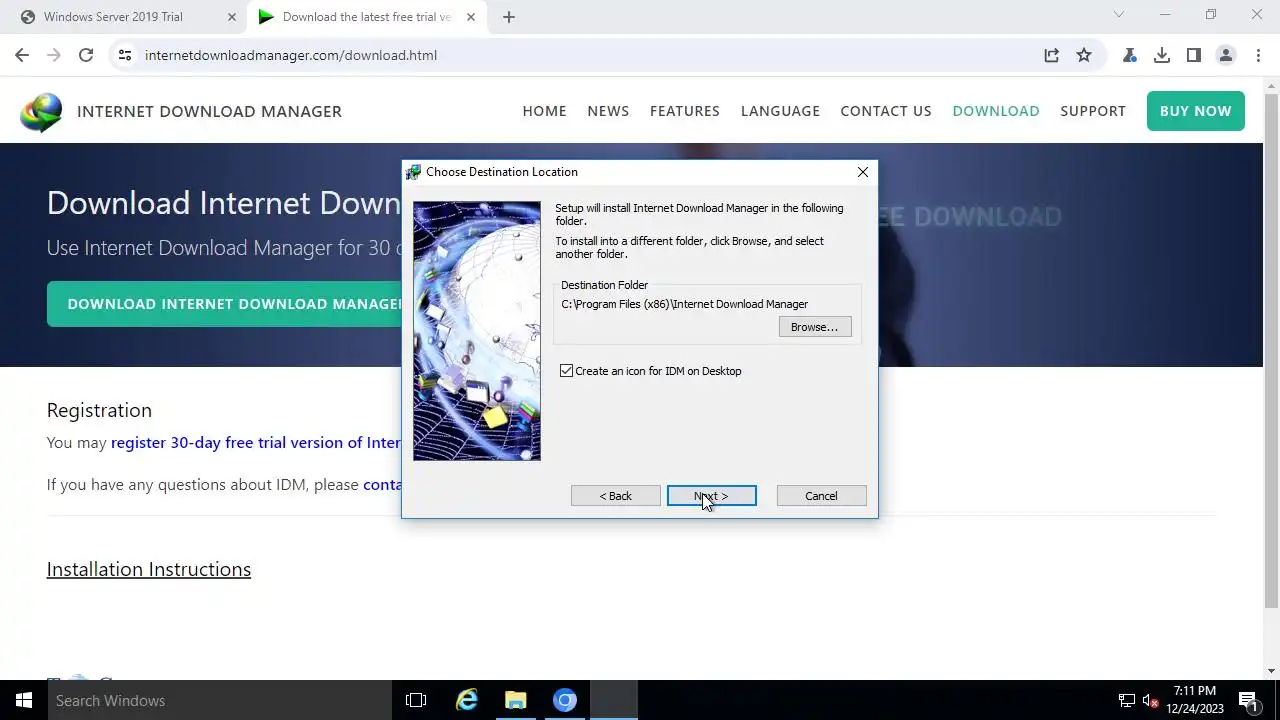Click the scrollbar down arrow
1280x720 pixels.
click(x=1272, y=671)
